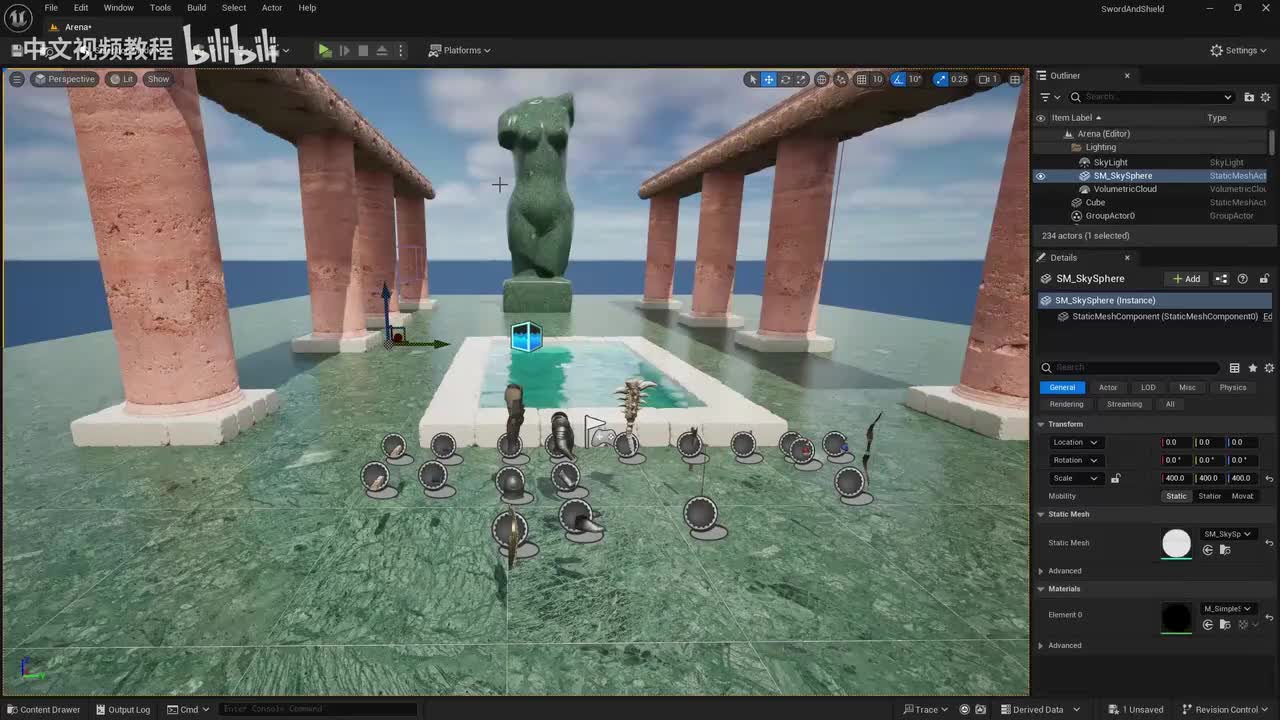This screenshot has height=720, width=1280.
Task: Change scale snap value 0.25
Action: pyautogui.click(x=959, y=79)
